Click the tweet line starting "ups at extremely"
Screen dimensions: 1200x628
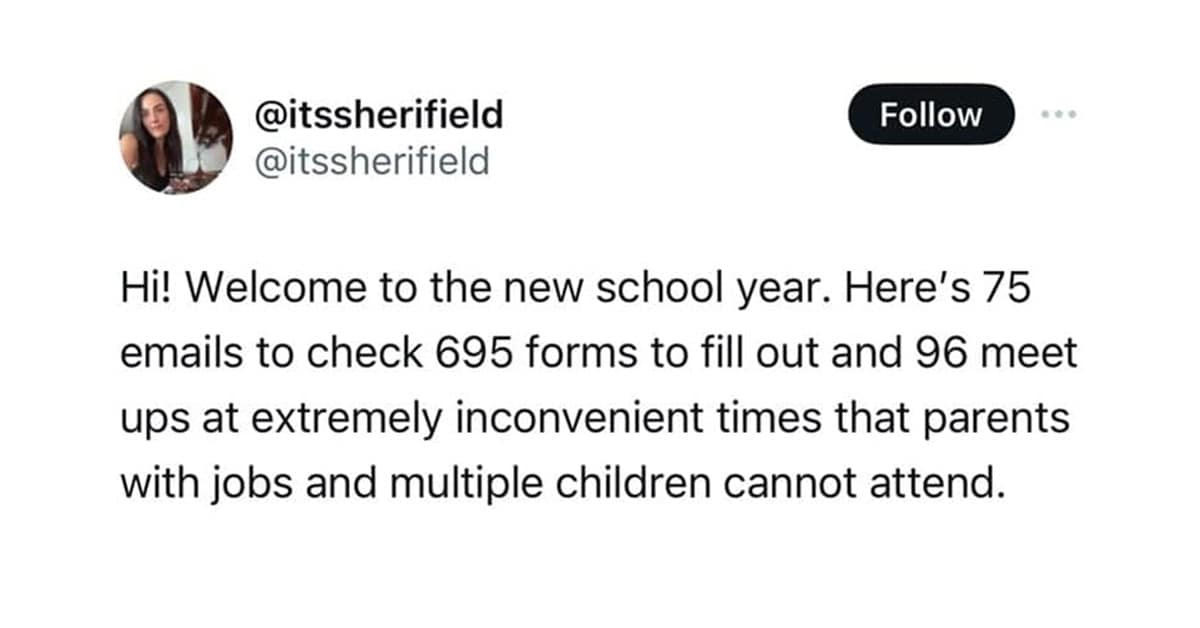click(595, 418)
